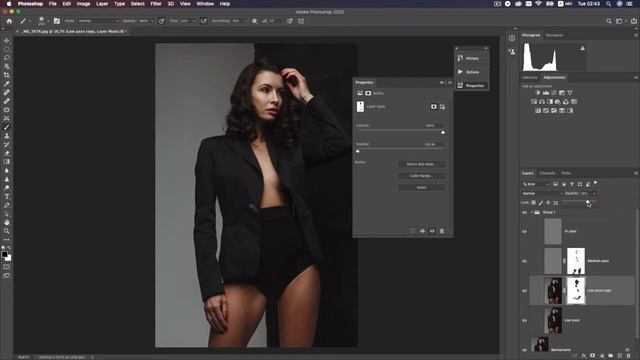Toggle lock image pixels brush icon
The image size is (640, 360).
point(541,202)
